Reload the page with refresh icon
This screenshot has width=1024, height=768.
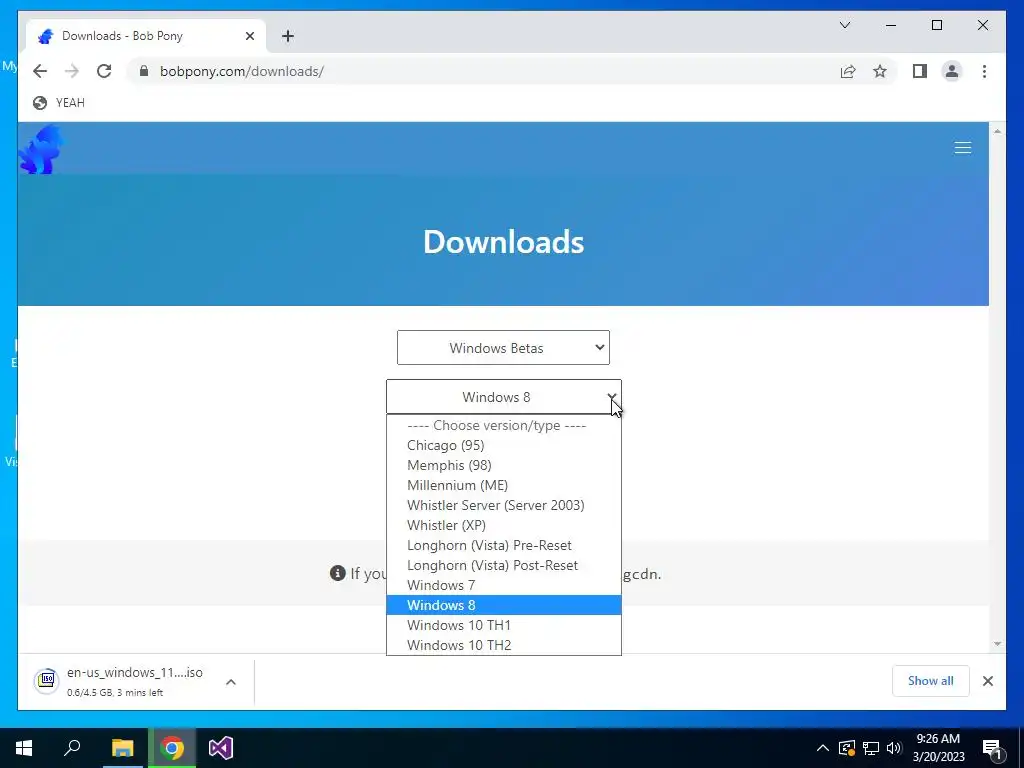(x=104, y=71)
